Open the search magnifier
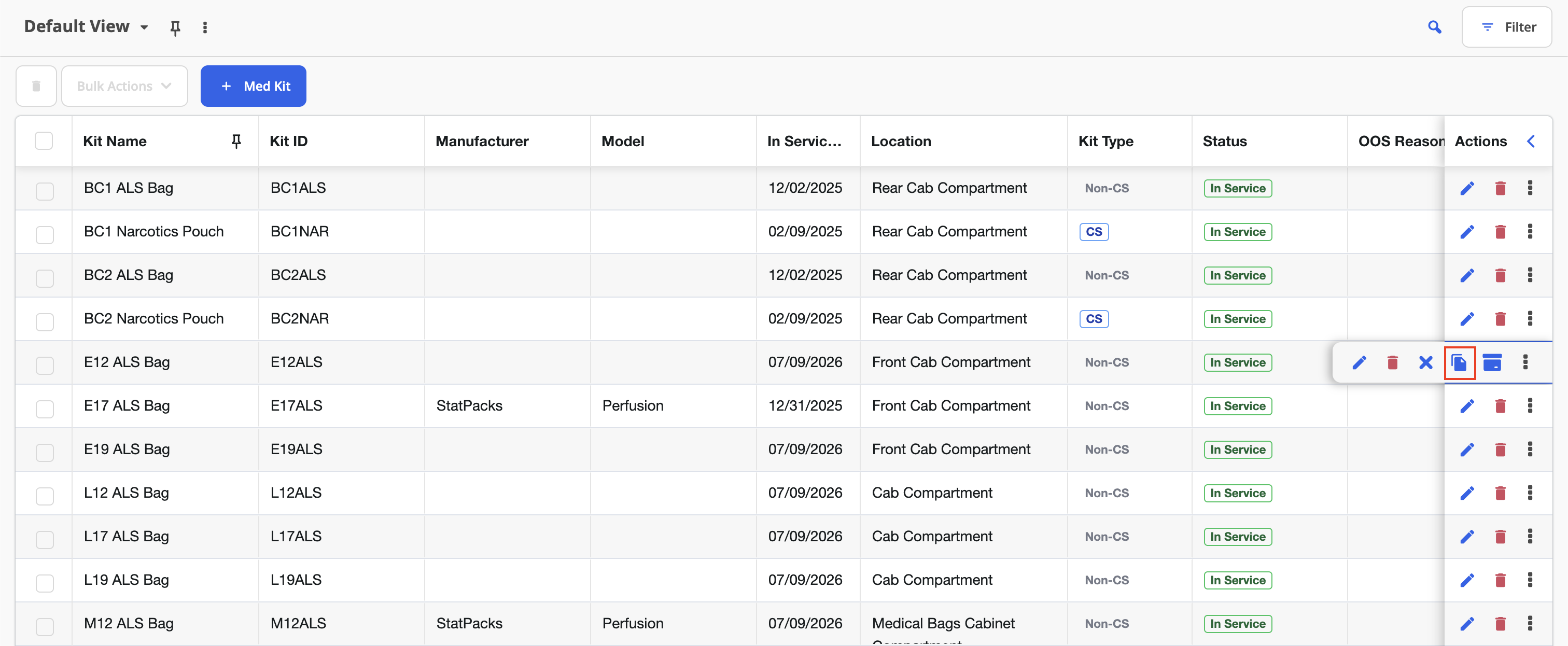This screenshot has height=646, width=1568. (x=1435, y=27)
